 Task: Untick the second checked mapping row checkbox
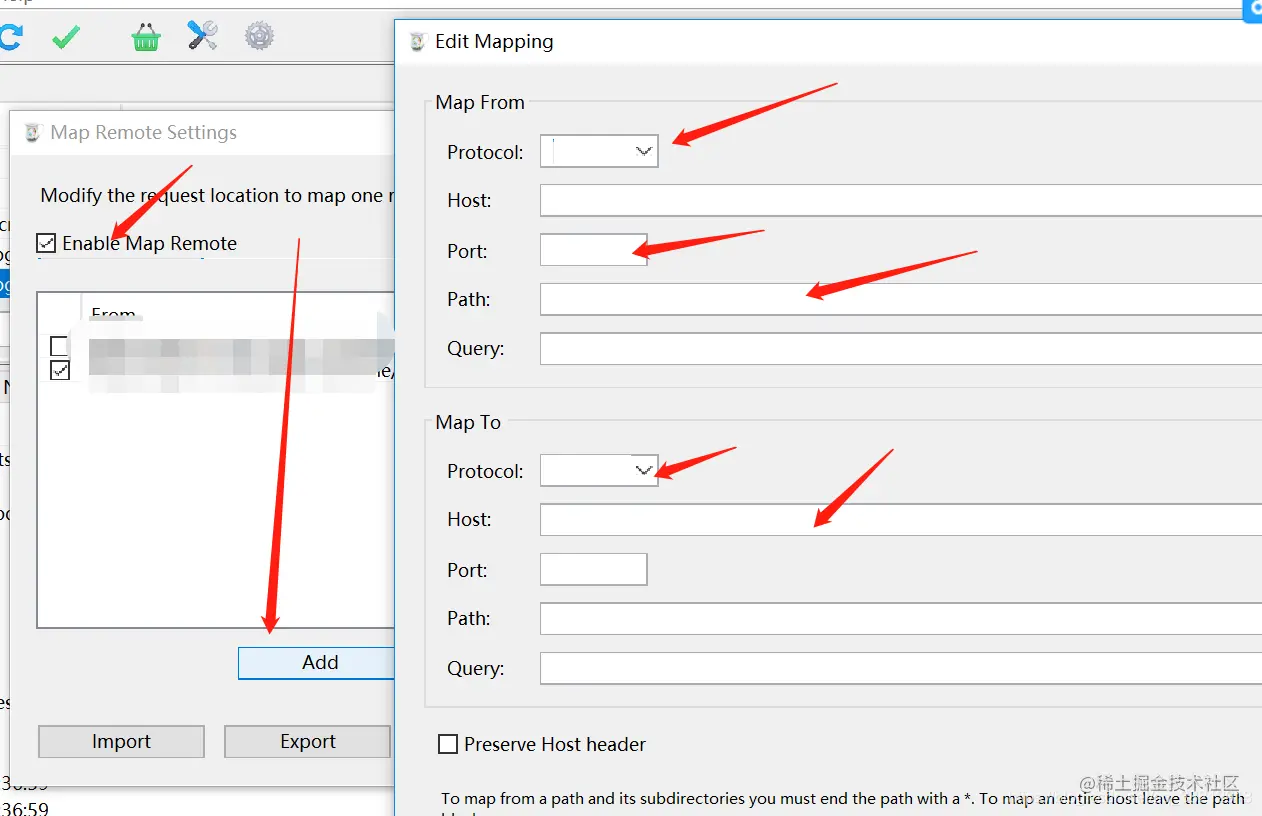point(59,371)
